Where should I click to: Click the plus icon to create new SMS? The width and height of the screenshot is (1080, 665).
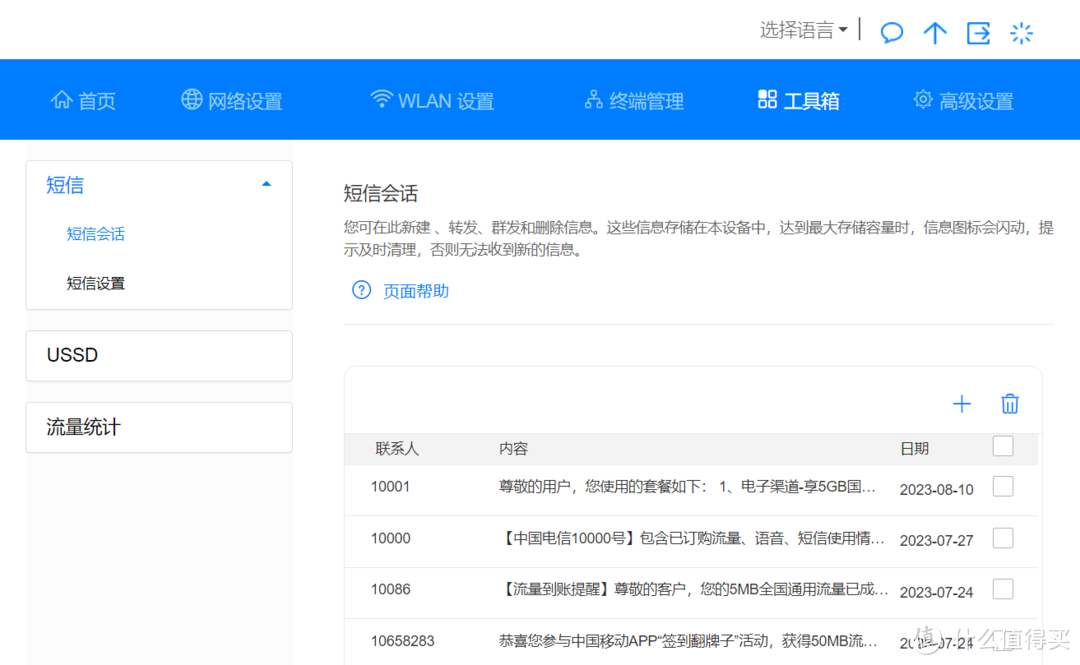coord(962,404)
